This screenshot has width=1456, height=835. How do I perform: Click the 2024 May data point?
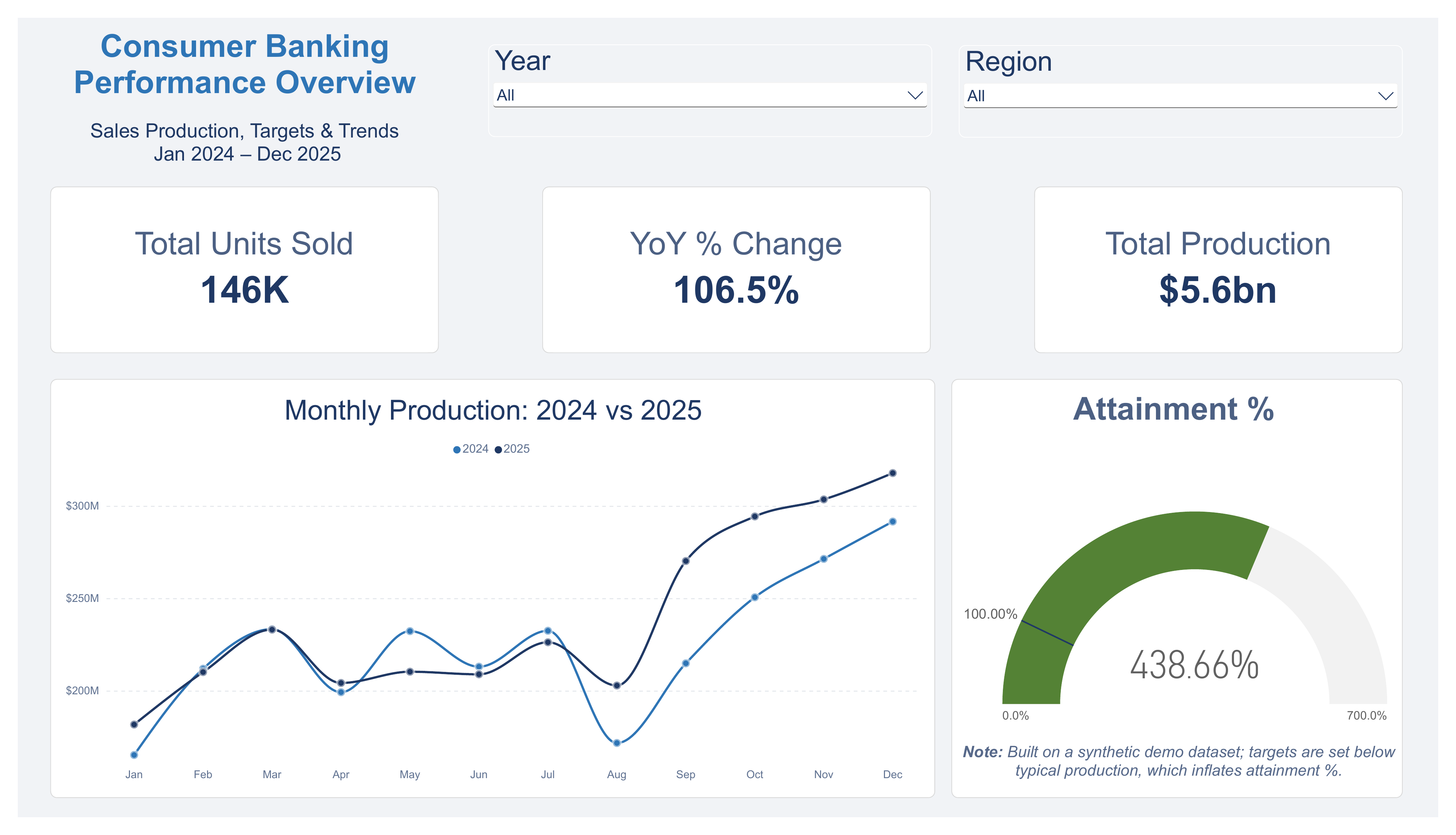pos(410,631)
